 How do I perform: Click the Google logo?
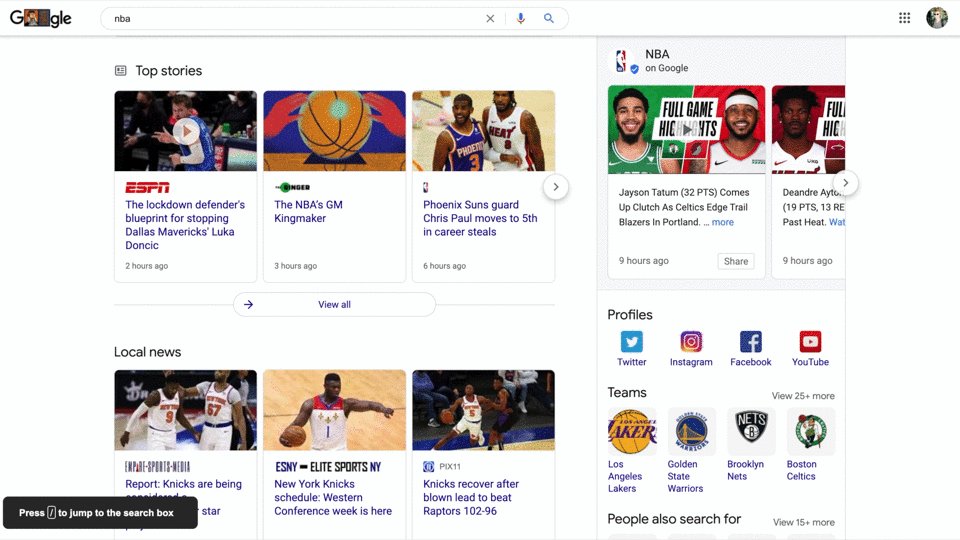point(40,18)
